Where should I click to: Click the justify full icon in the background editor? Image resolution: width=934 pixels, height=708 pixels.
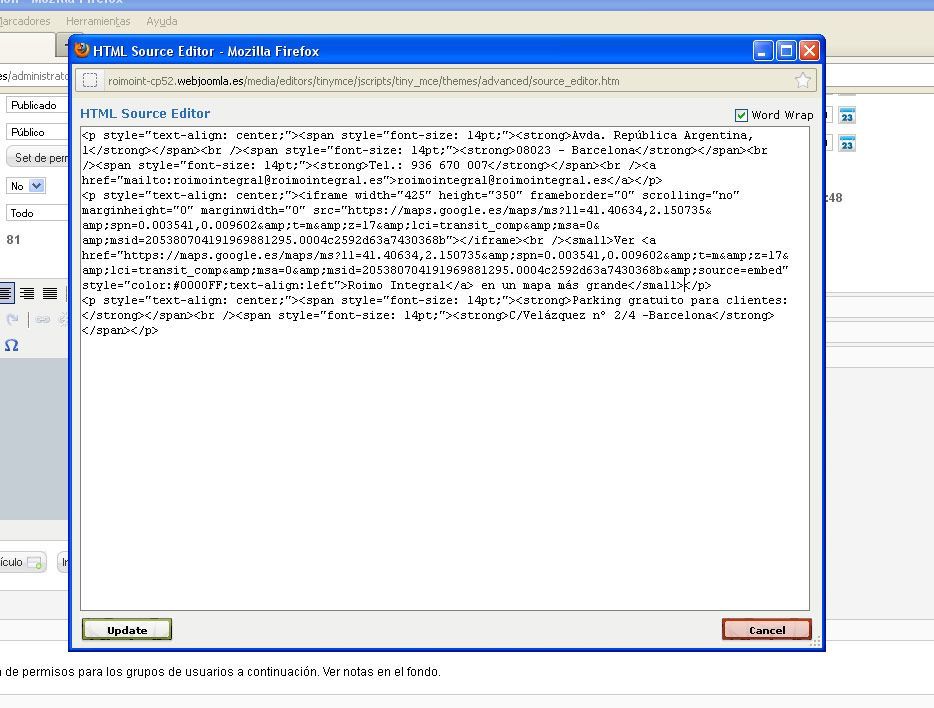(50, 293)
